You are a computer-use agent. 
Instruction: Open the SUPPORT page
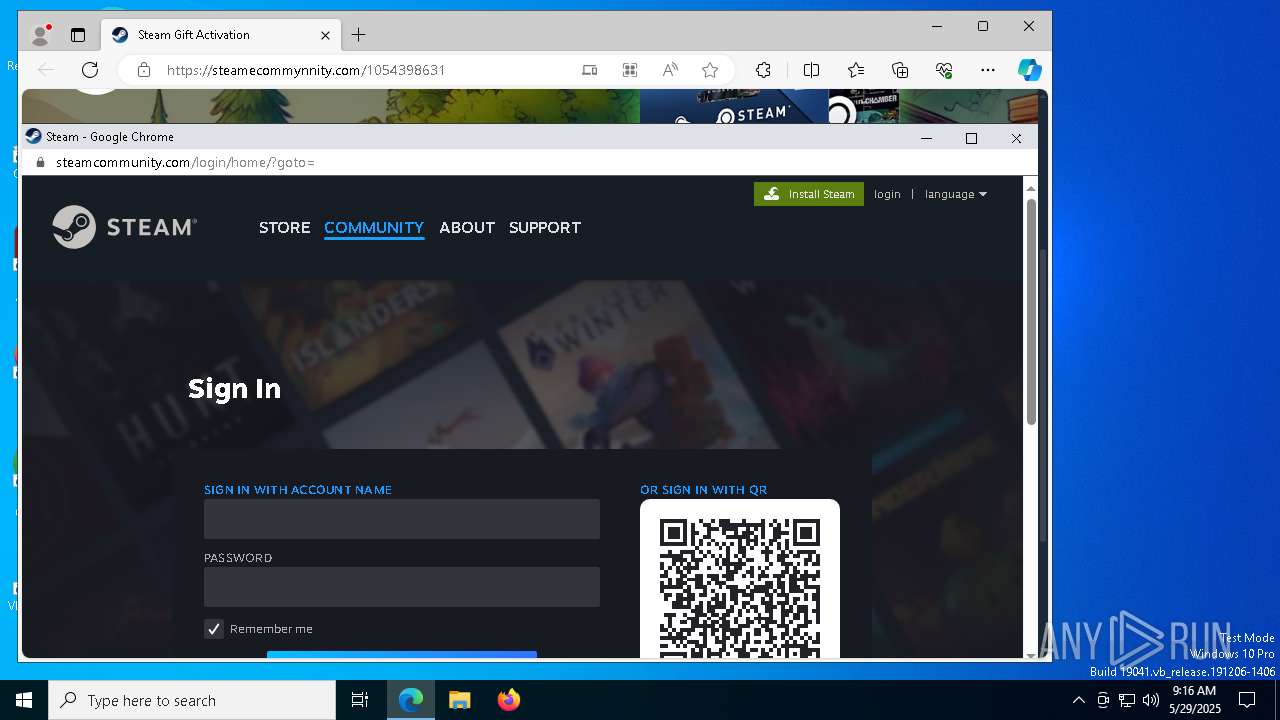click(x=545, y=227)
